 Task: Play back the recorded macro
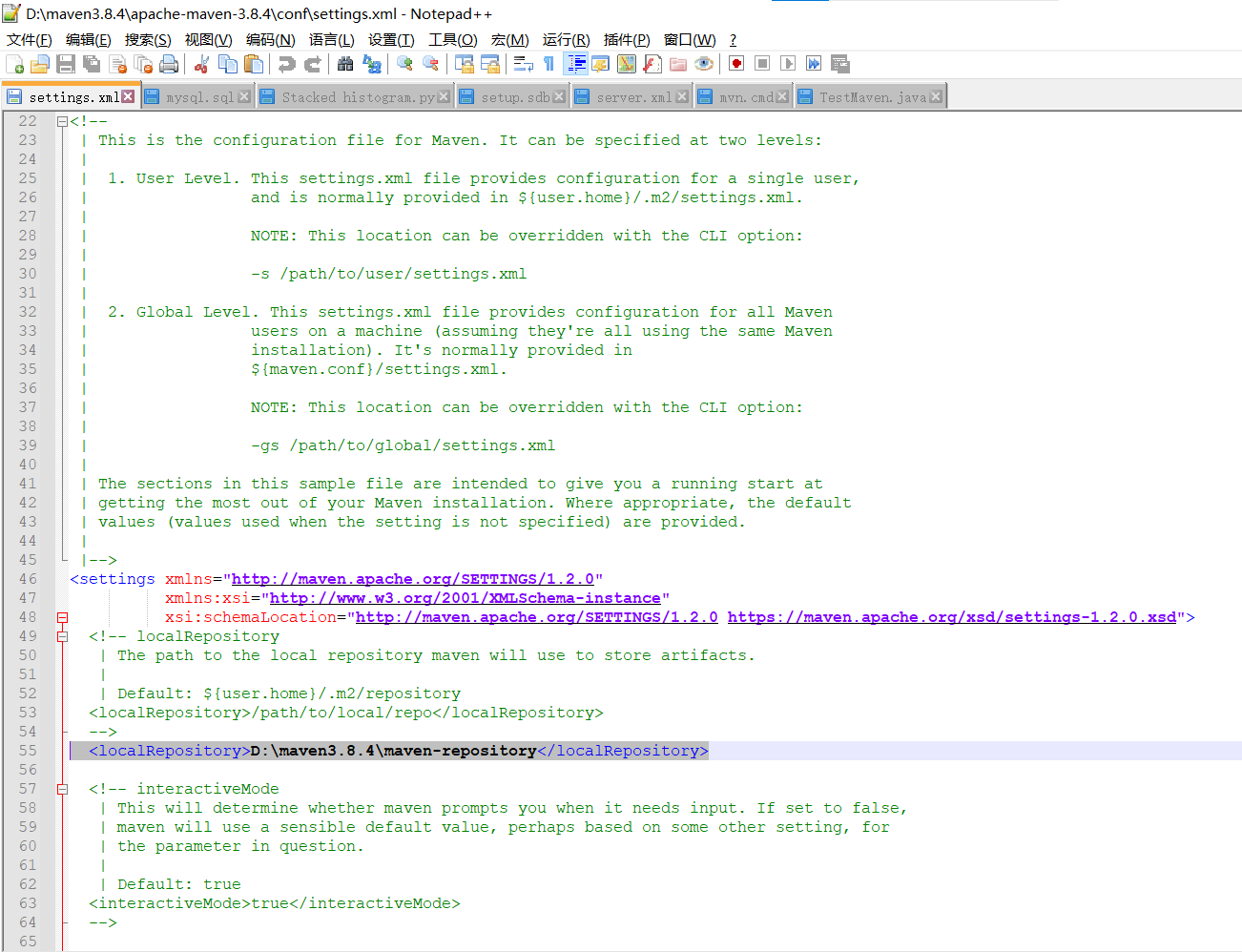point(788,64)
